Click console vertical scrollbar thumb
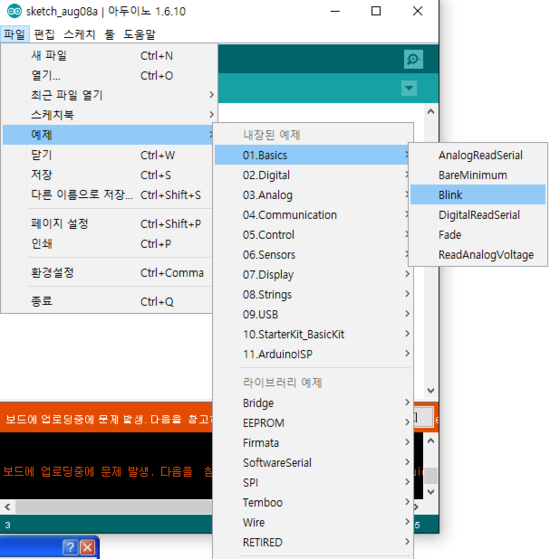Screen dimensions: 550x559 431,476
